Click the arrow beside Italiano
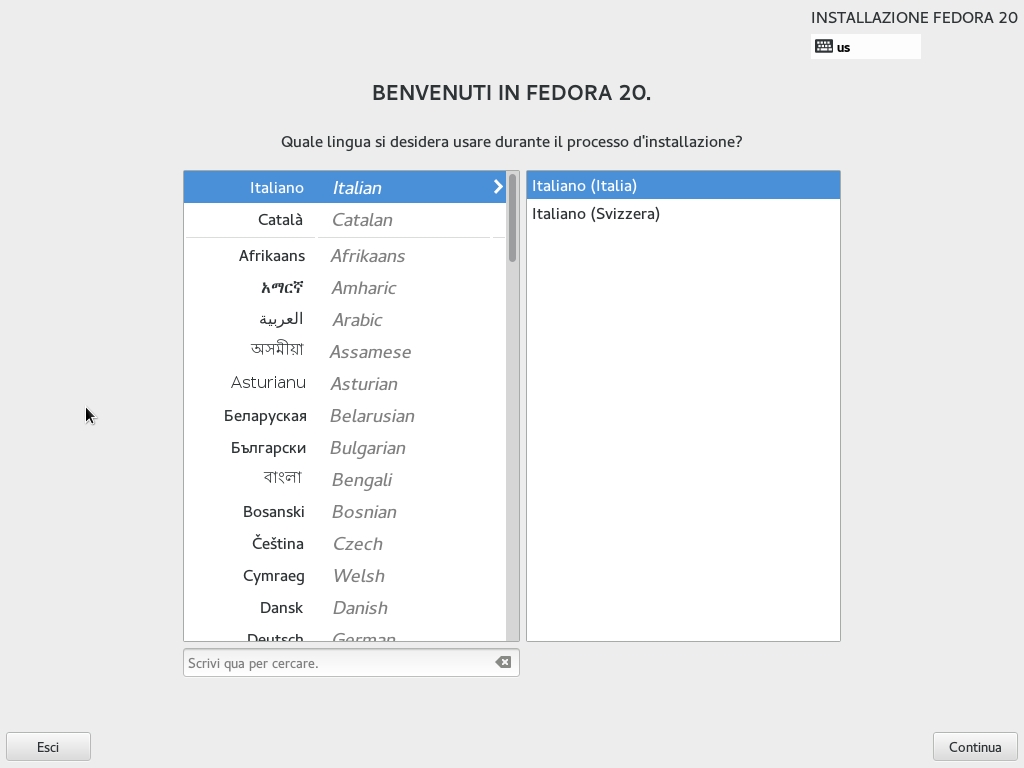 (x=497, y=187)
